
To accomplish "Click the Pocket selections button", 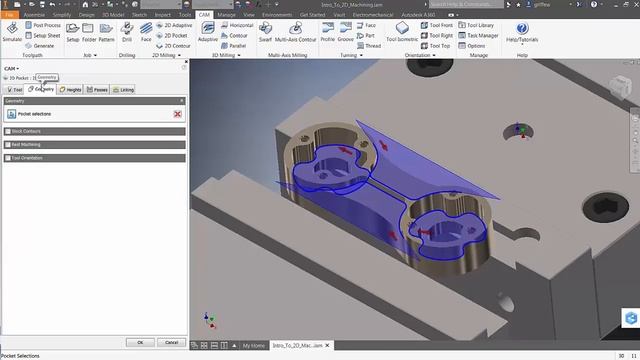I will pyautogui.click(x=11, y=114).
